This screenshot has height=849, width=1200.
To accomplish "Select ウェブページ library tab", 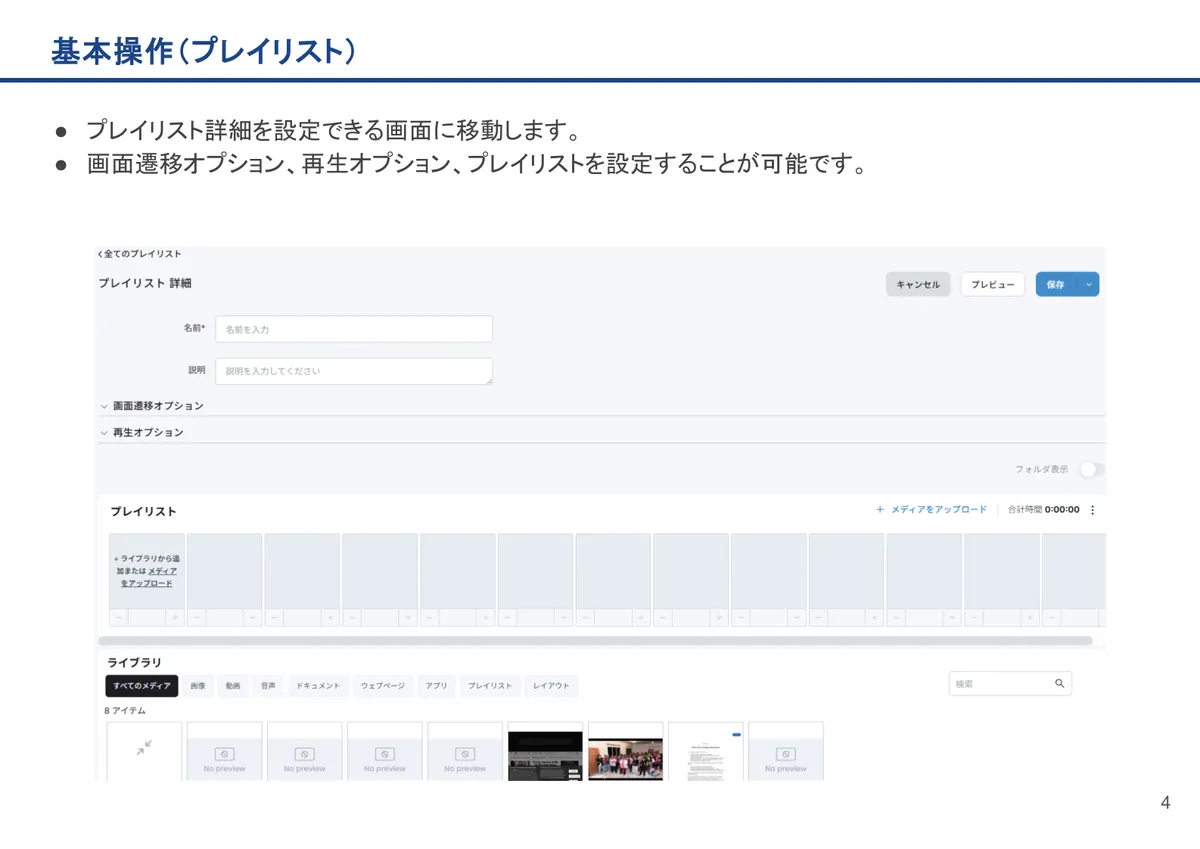I will pyautogui.click(x=383, y=686).
